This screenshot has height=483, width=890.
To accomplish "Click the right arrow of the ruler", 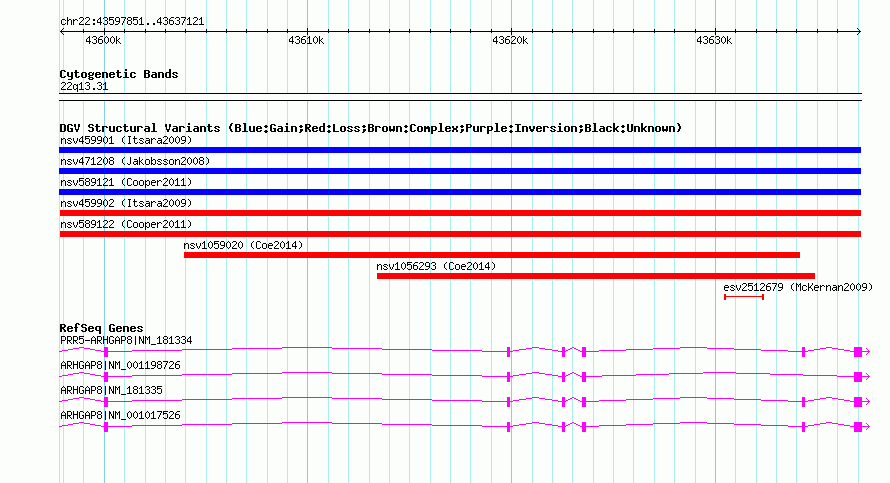I will pyautogui.click(x=859, y=31).
